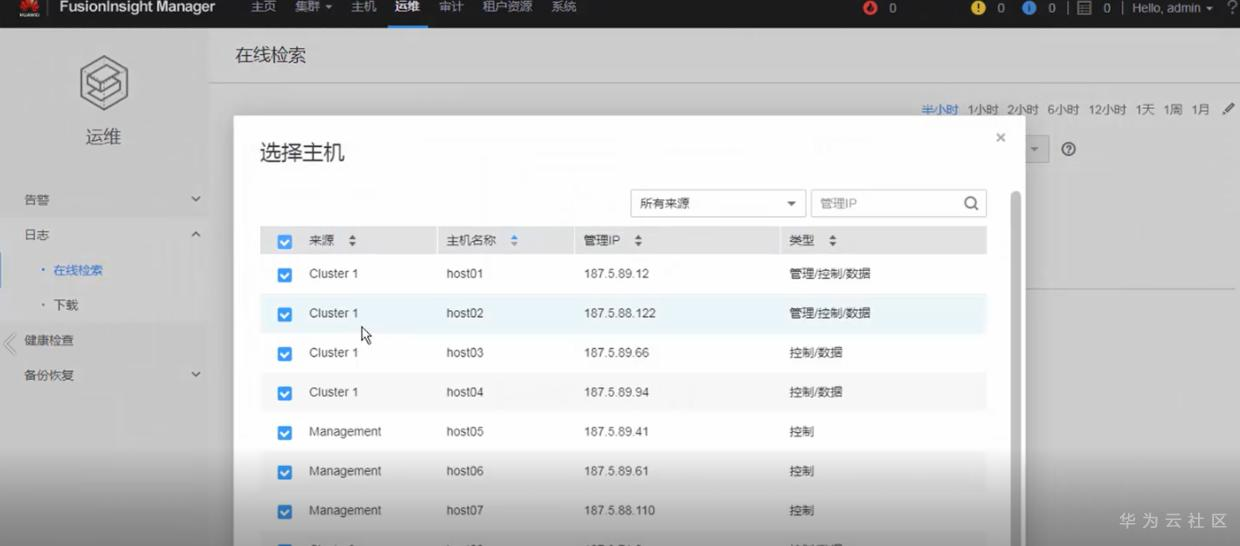The image size is (1240, 546).
Task: Open the Hello, admin user dropdown
Action: (x=1172, y=8)
